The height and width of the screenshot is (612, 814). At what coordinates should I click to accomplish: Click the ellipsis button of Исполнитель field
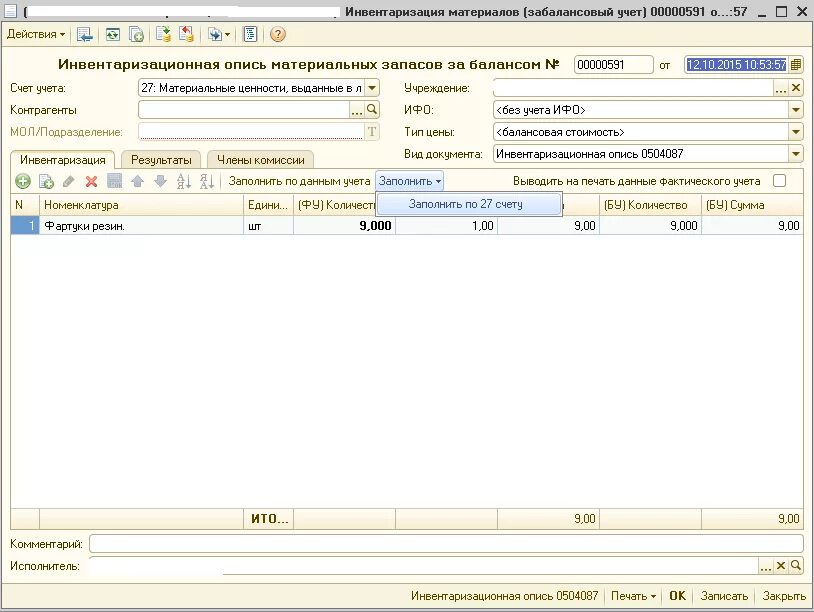coord(765,566)
